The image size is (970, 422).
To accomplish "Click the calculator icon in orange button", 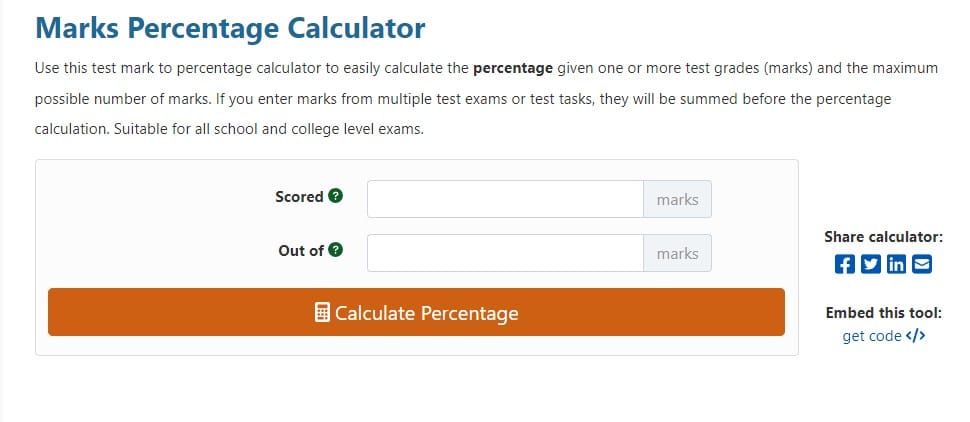I will [x=322, y=312].
